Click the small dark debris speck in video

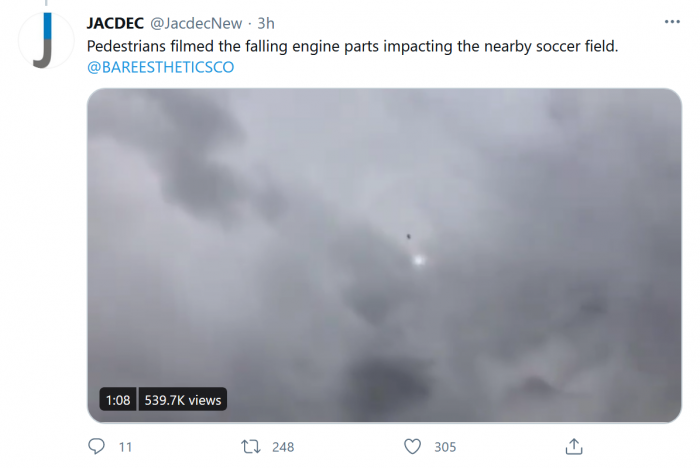(x=408, y=237)
